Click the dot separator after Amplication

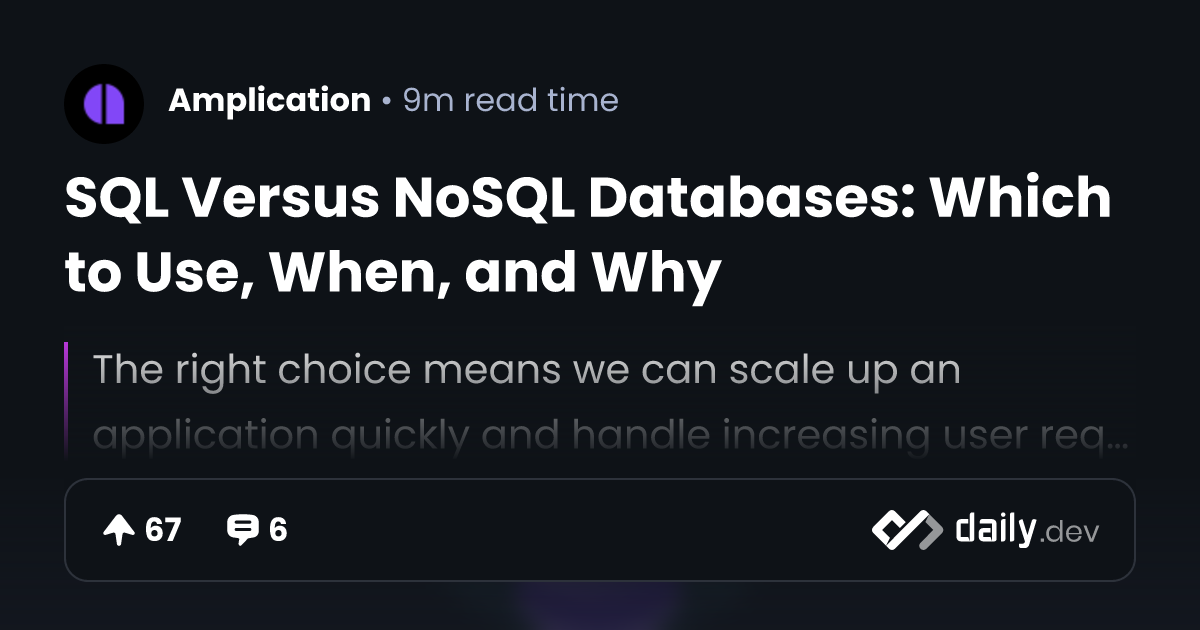pyautogui.click(x=386, y=101)
